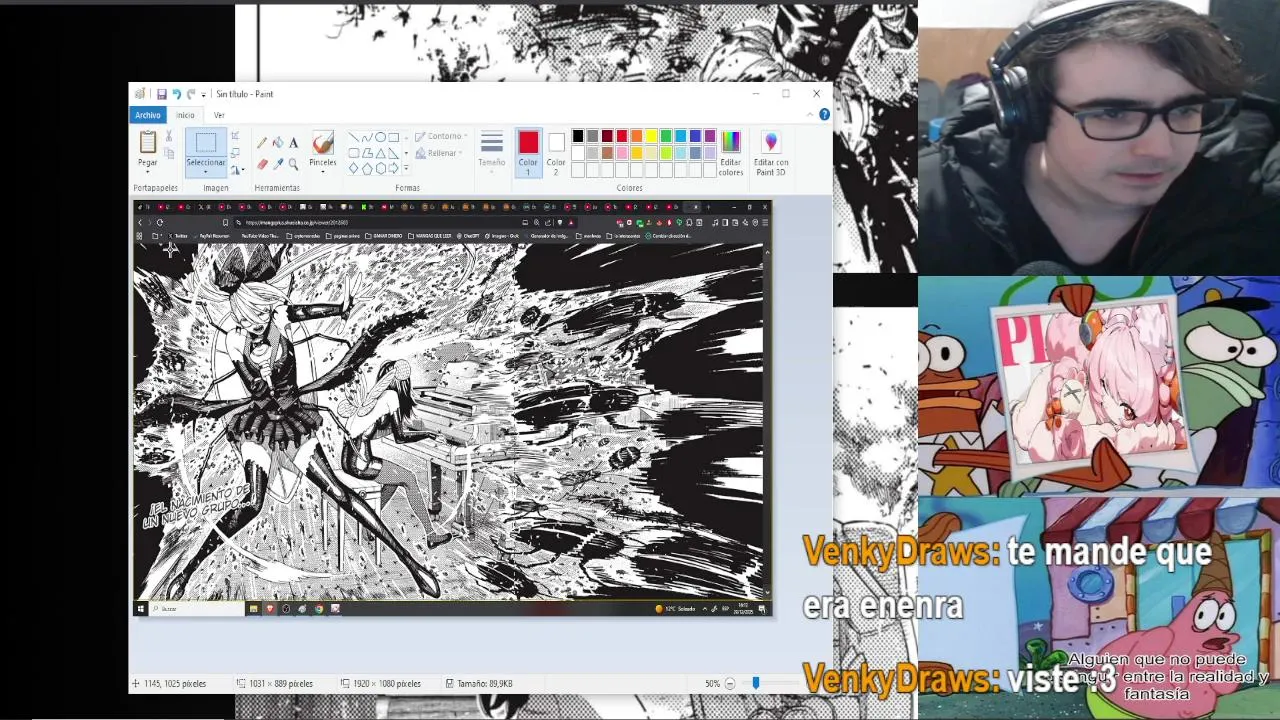Select the Text tool
1280x720 pixels.
click(x=294, y=143)
